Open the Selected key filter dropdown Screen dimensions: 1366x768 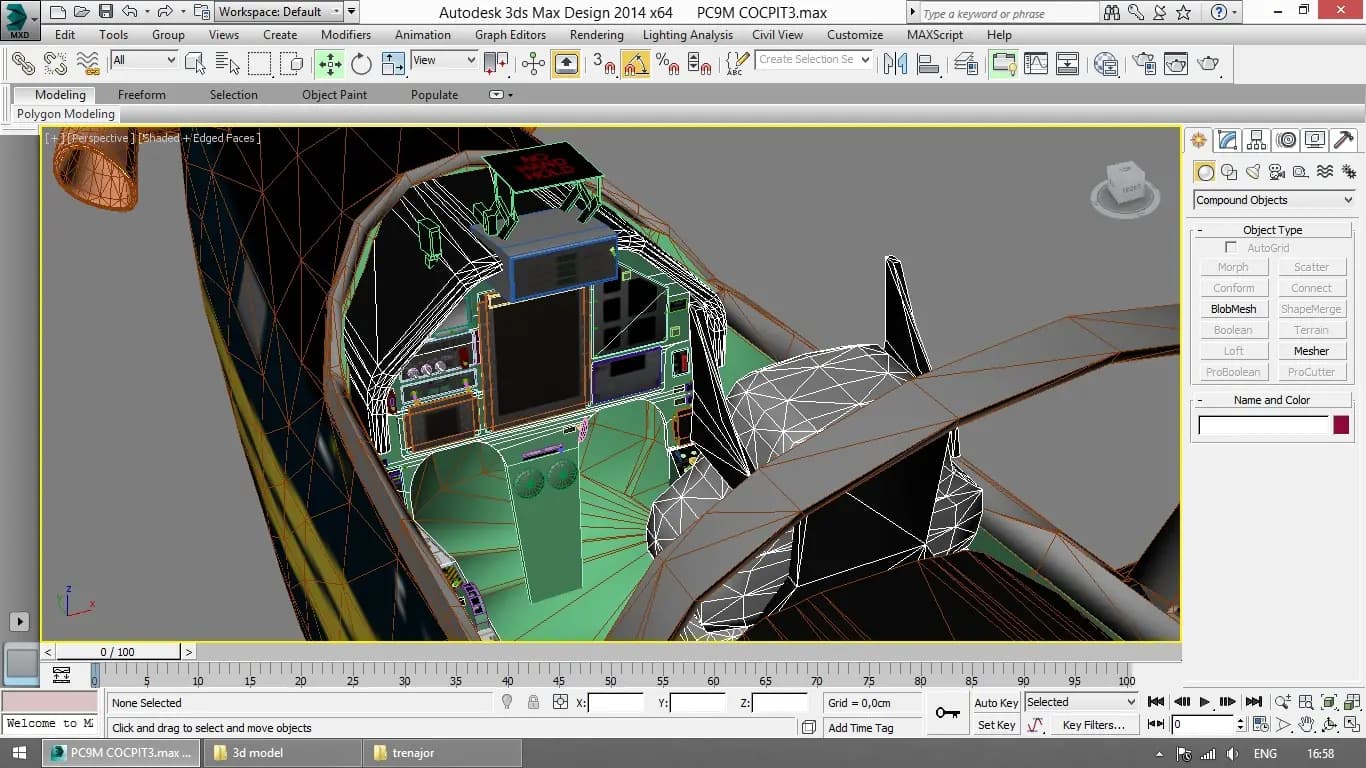(x=1081, y=702)
